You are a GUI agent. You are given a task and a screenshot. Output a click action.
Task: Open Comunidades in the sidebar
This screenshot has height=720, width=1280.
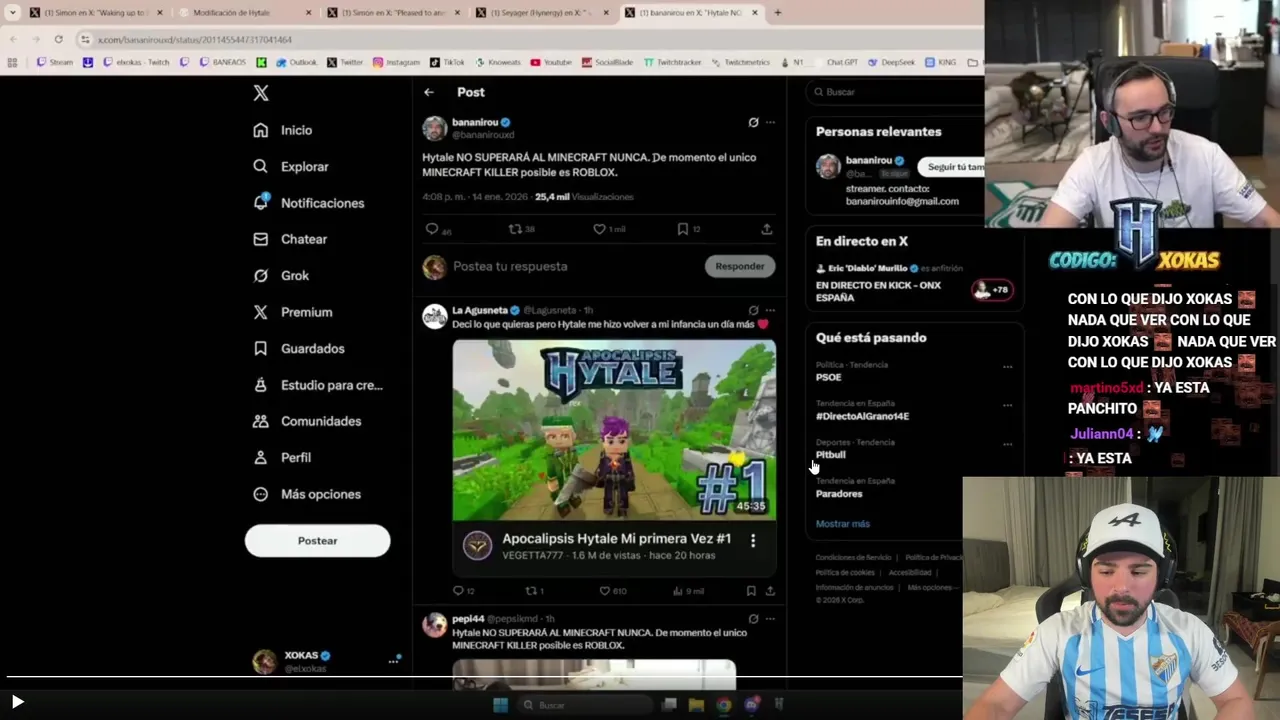(307, 421)
